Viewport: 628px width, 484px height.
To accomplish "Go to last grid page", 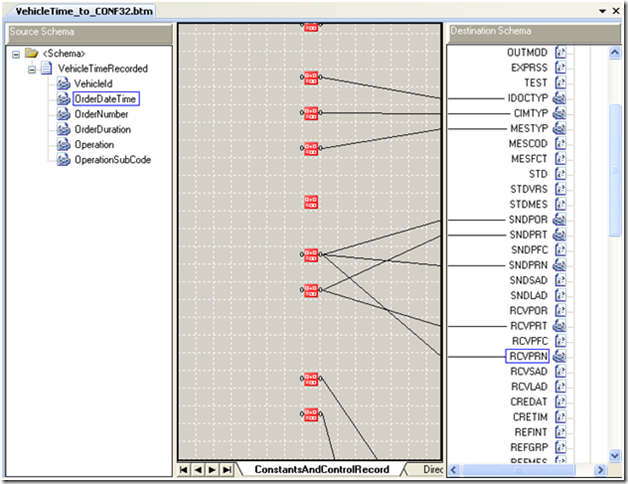I will pyautogui.click(x=227, y=470).
